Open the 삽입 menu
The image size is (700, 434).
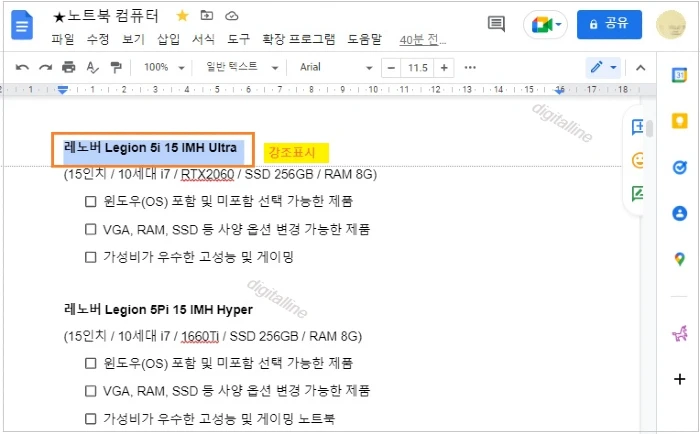pyautogui.click(x=168, y=39)
